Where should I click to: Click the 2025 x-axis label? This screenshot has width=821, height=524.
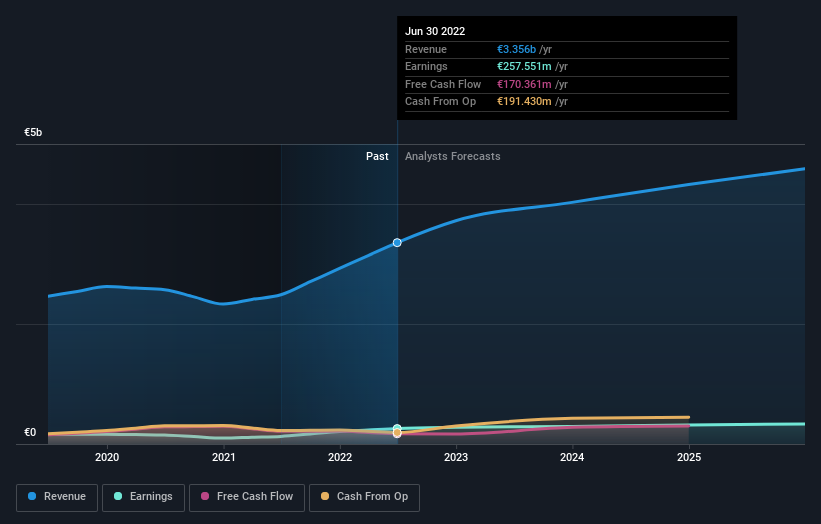click(689, 457)
